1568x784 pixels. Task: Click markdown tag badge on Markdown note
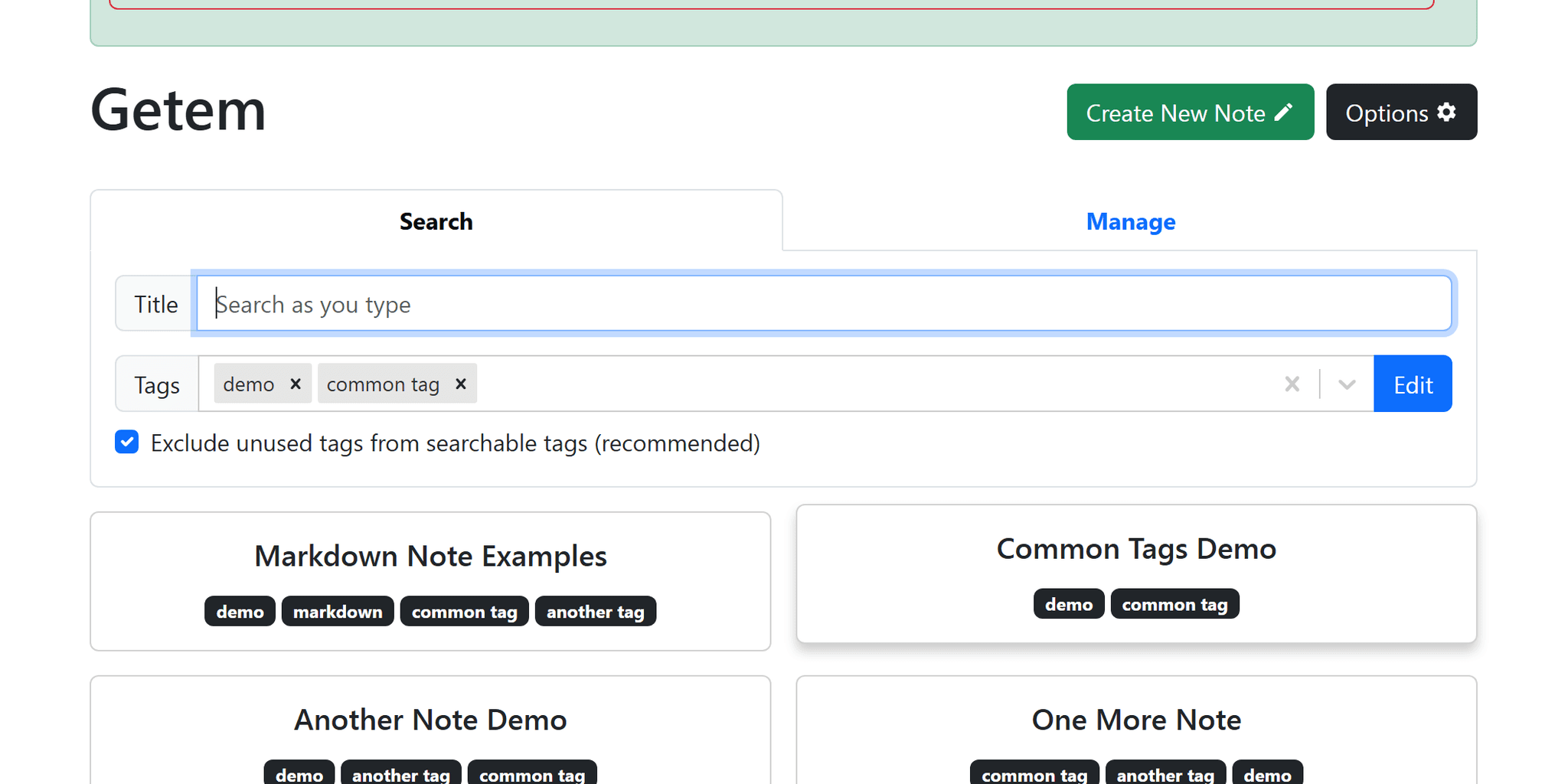click(338, 612)
